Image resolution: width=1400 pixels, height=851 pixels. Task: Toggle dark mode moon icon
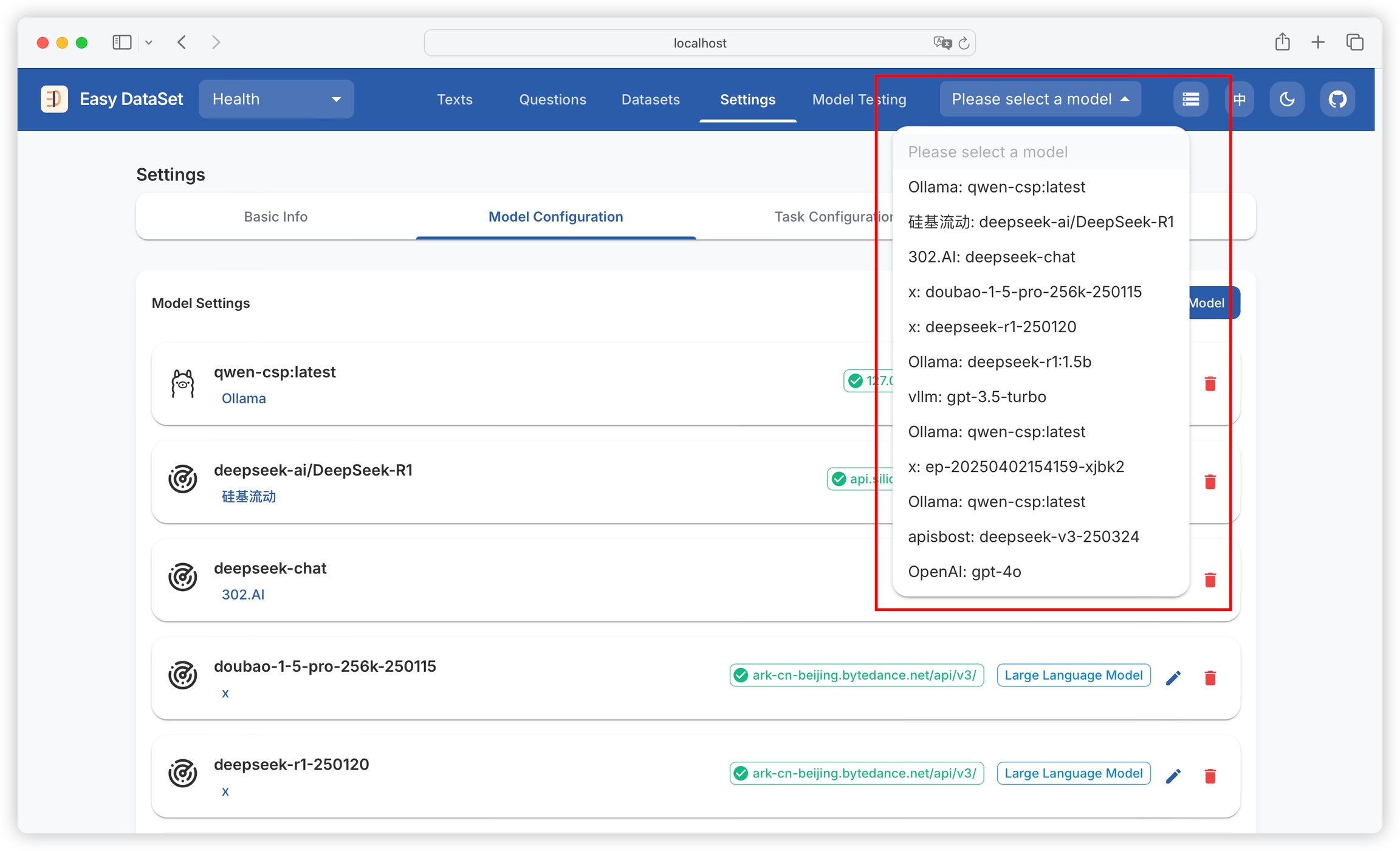(x=1286, y=99)
